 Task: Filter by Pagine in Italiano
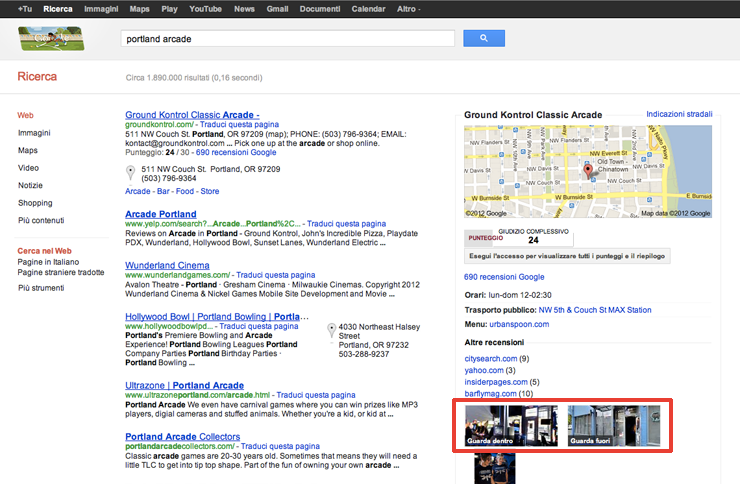pyautogui.click(x=48, y=262)
